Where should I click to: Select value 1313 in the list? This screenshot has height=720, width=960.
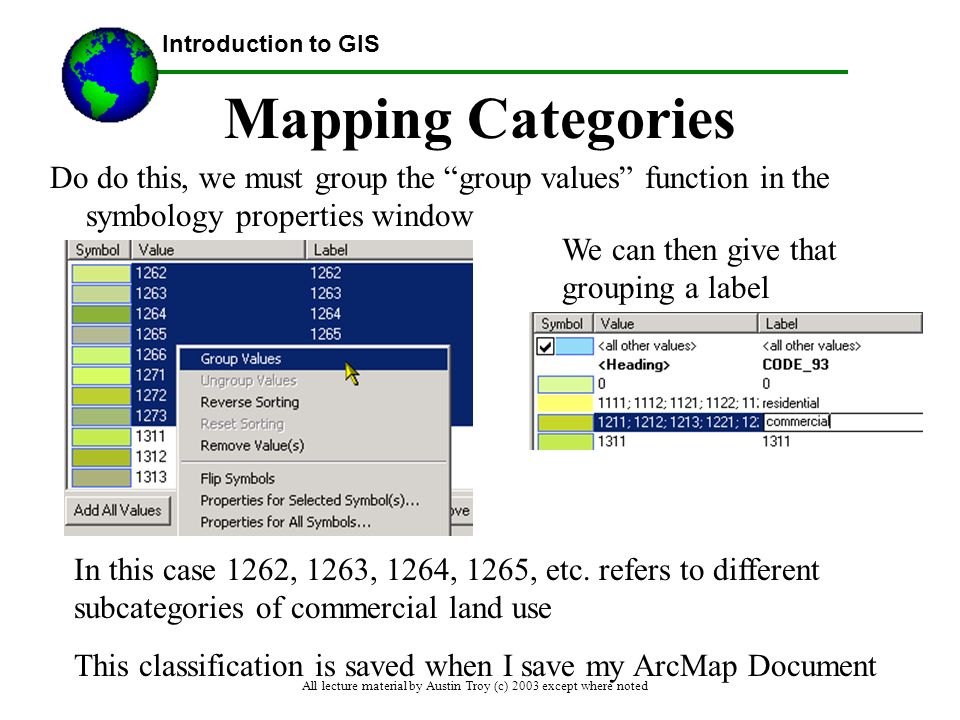(151, 477)
